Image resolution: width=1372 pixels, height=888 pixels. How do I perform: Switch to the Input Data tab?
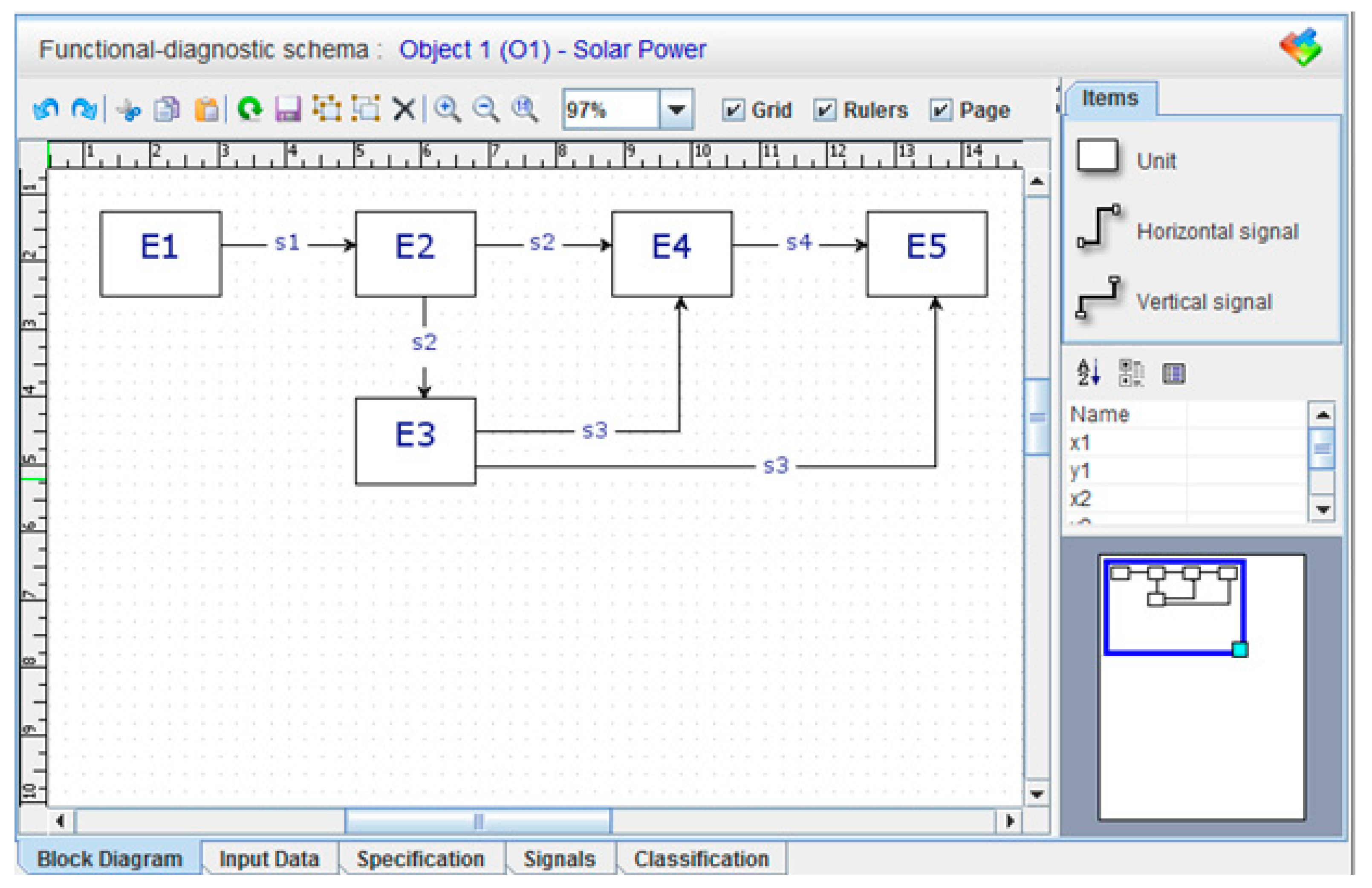269,859
